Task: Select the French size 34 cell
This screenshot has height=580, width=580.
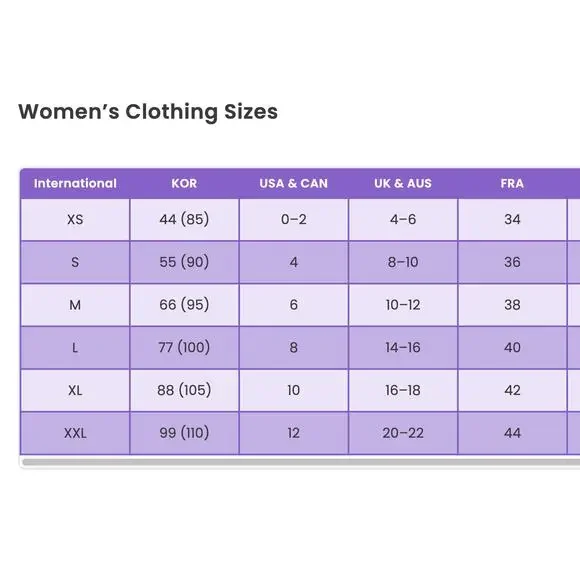Action: pos(512,219)
